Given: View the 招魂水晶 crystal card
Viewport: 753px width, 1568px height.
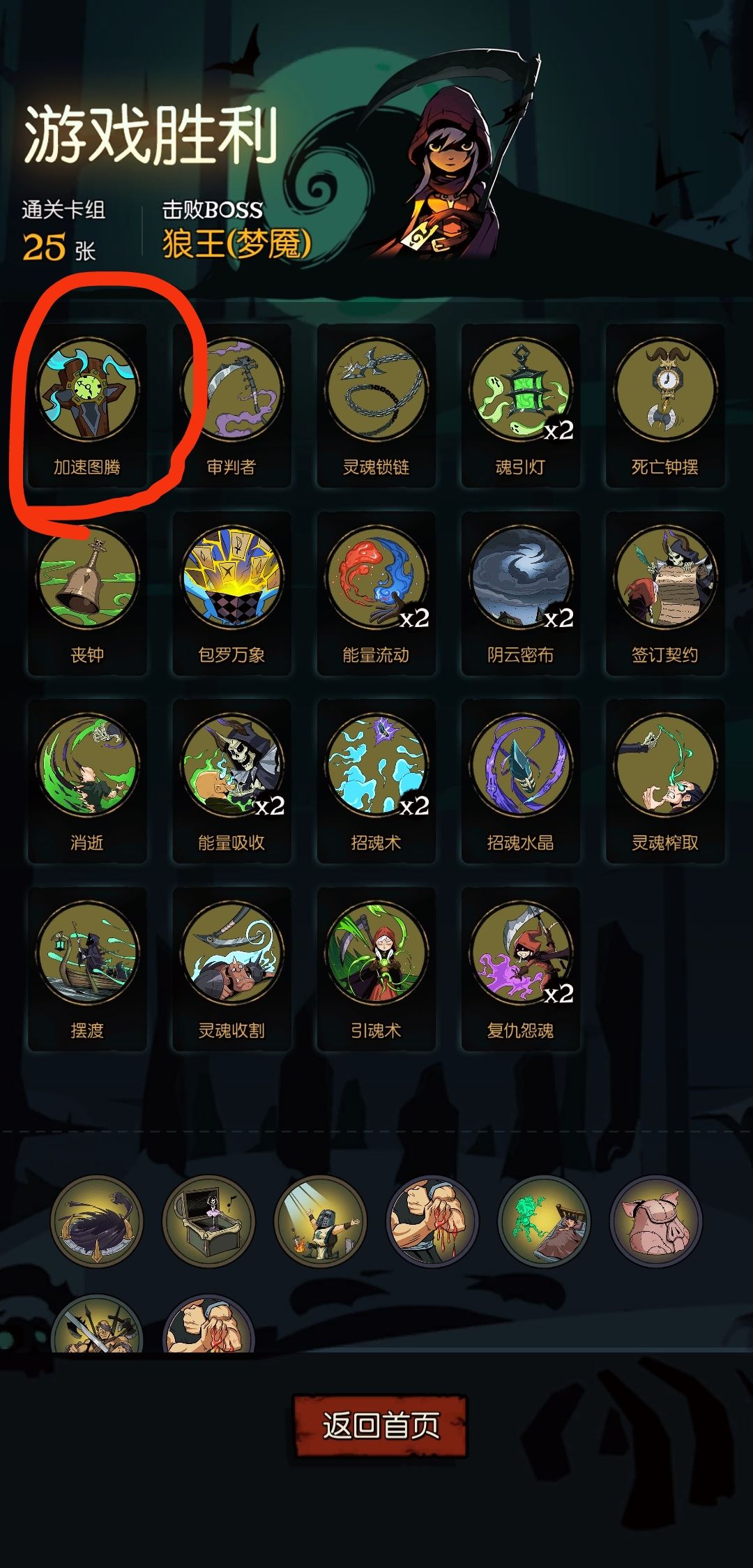Looking at the screenshot, I should click(x=520, y=781).
